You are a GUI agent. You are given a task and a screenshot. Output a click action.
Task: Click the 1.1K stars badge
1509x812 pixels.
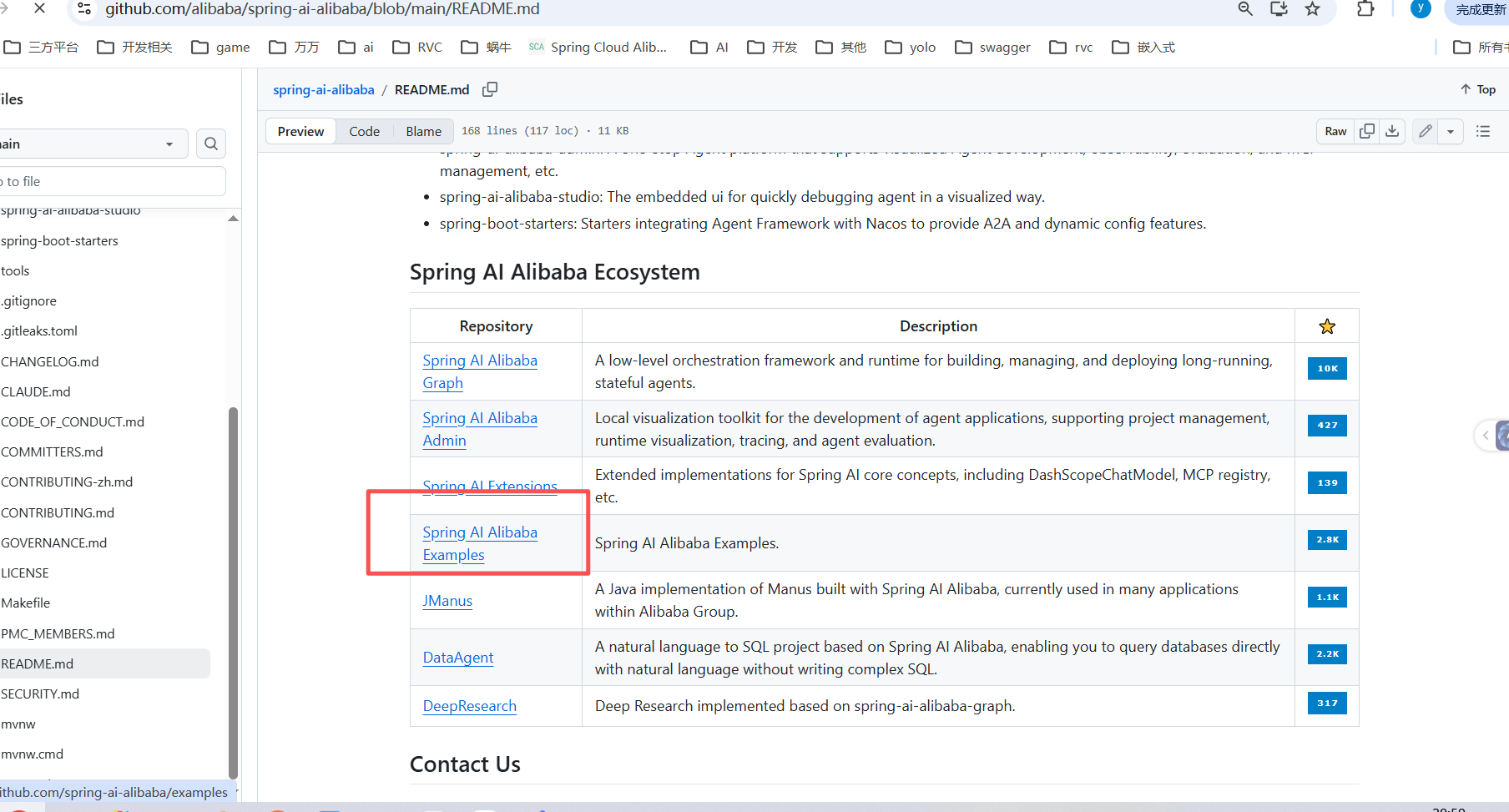click(x=1327, y=597)
